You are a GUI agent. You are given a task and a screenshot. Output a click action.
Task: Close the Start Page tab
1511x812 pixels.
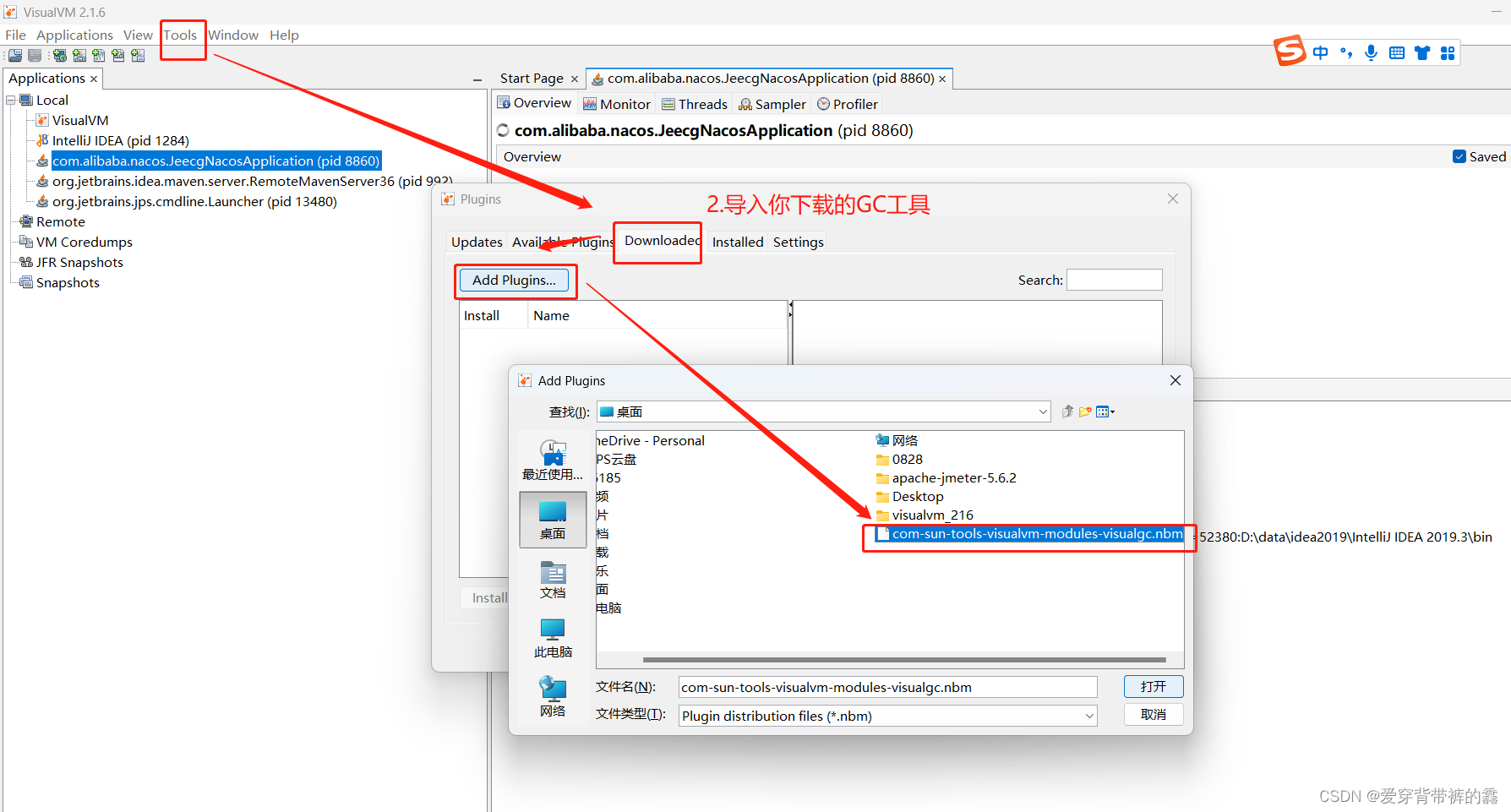(575, 79)
